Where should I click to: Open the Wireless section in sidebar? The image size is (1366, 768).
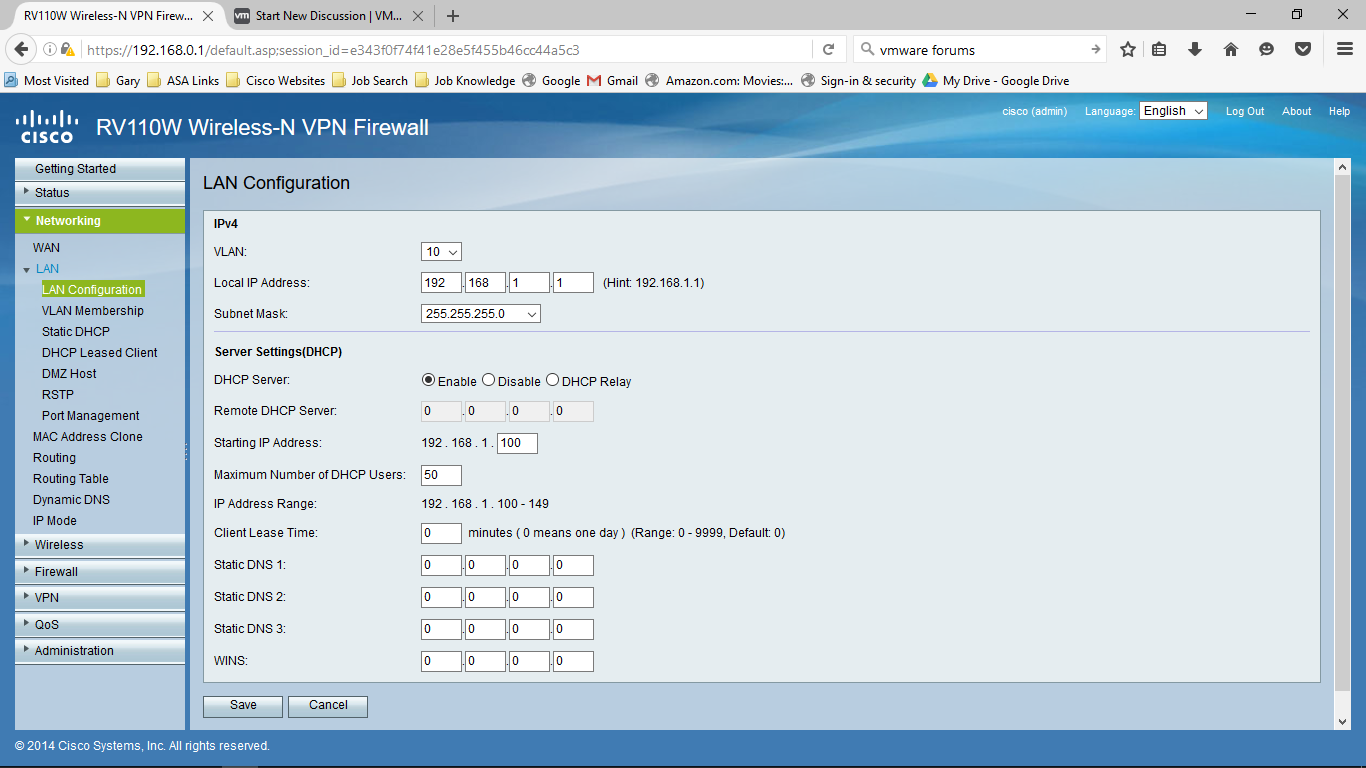coord(60,544)
